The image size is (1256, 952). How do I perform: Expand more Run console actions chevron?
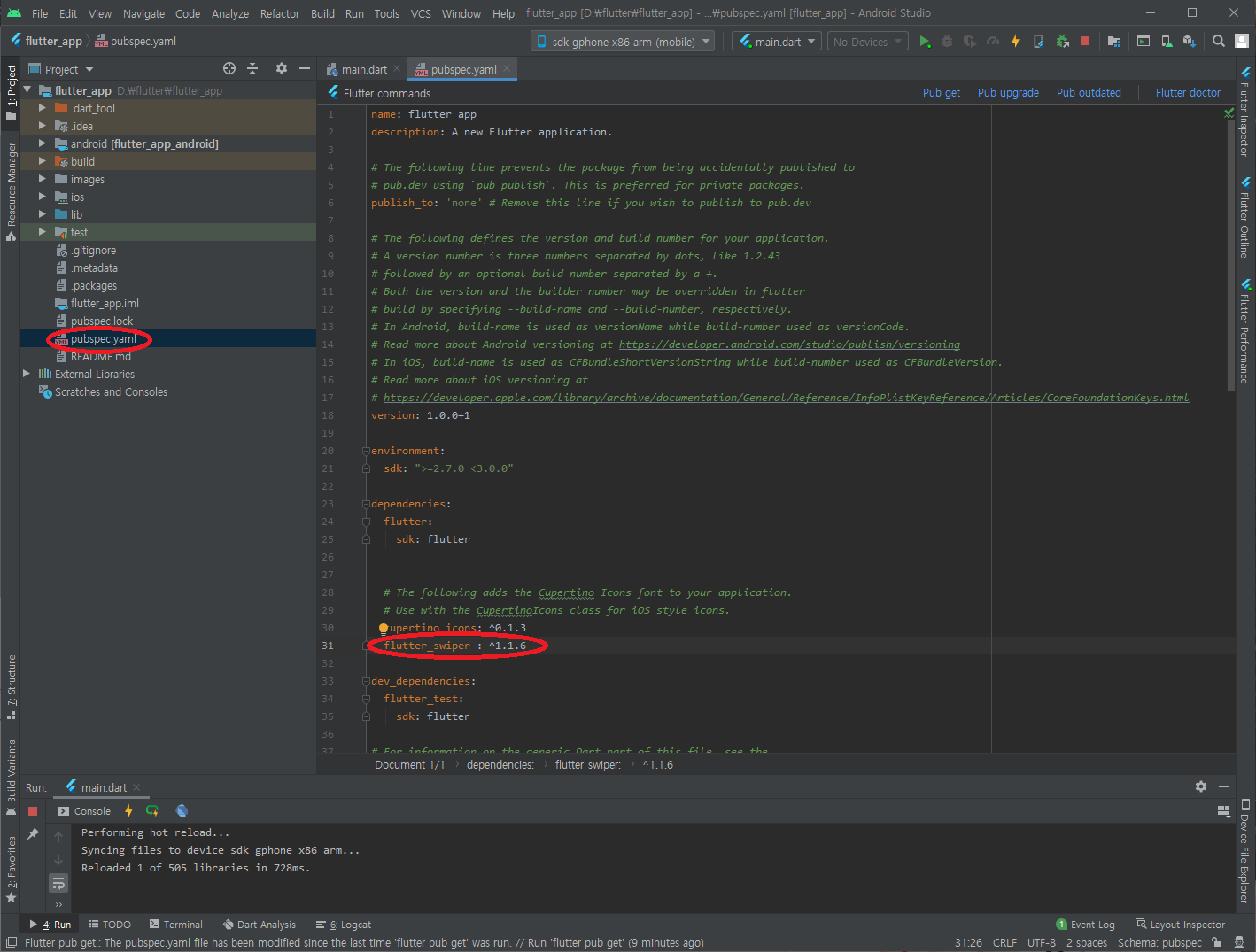coord(58,905)
